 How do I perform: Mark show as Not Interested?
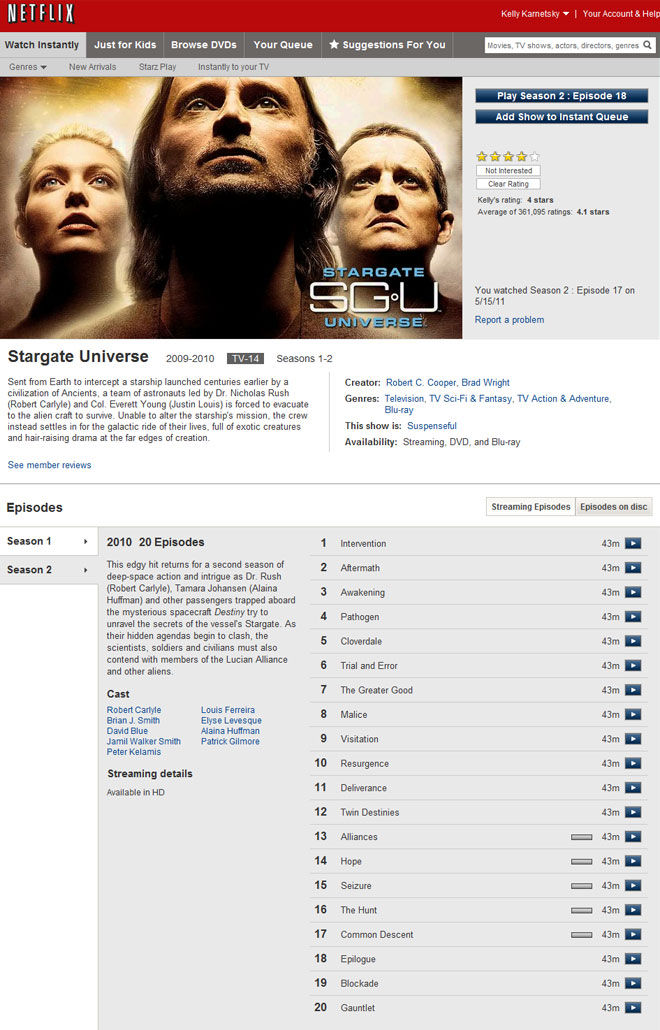tap(508, 171)
